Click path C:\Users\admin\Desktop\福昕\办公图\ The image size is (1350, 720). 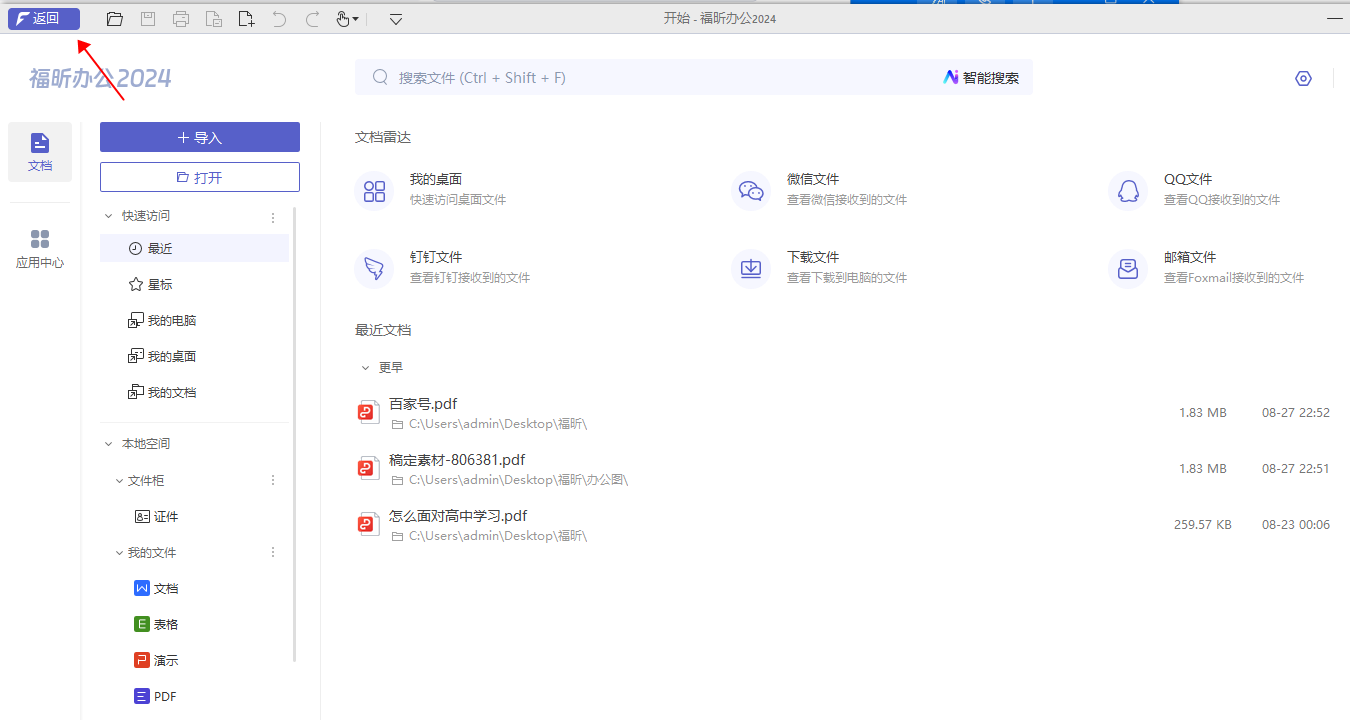pyautogui.click(x=518, y=480)
